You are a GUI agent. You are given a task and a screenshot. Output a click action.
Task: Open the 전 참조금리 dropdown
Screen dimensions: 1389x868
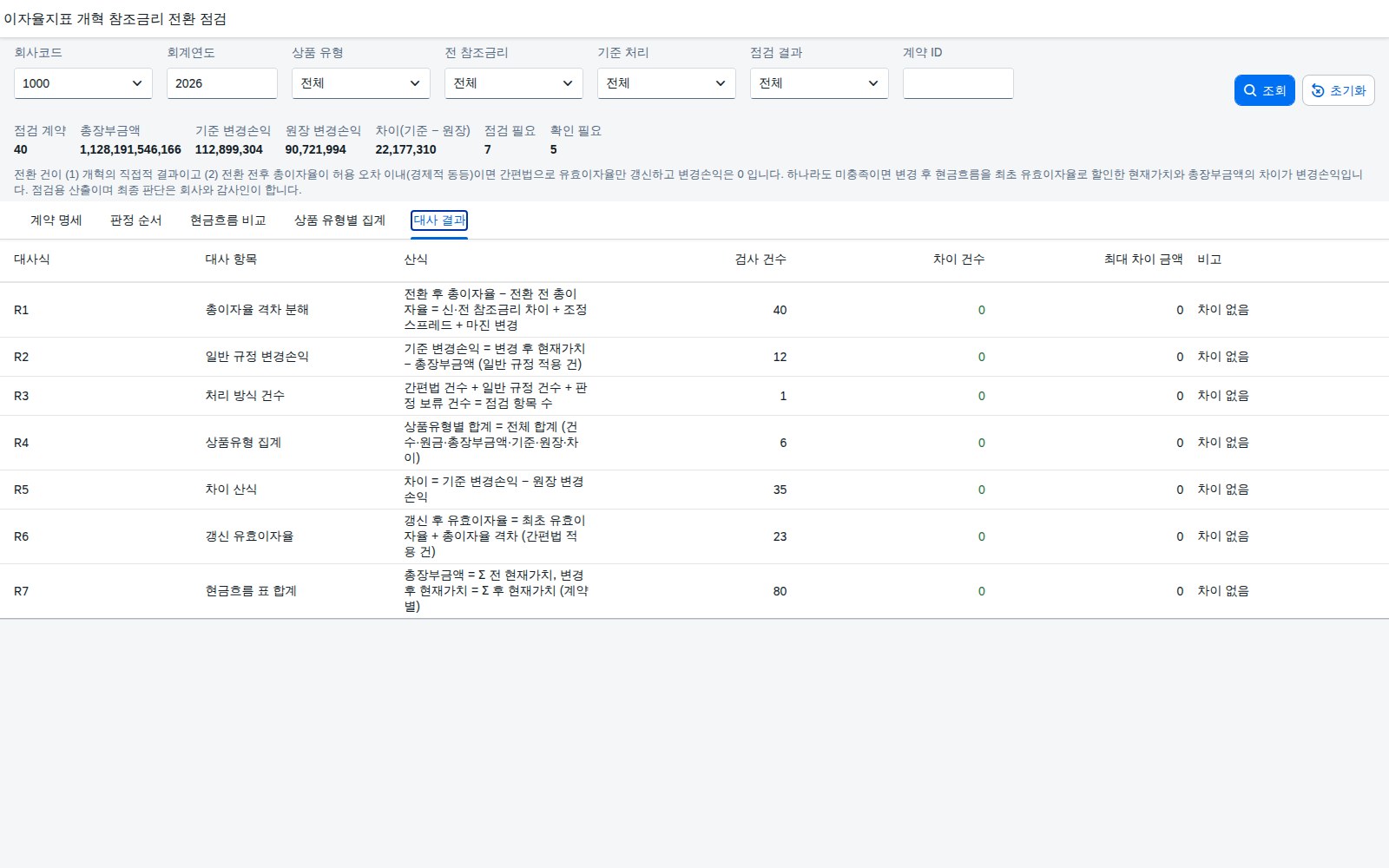coord(514,83)
